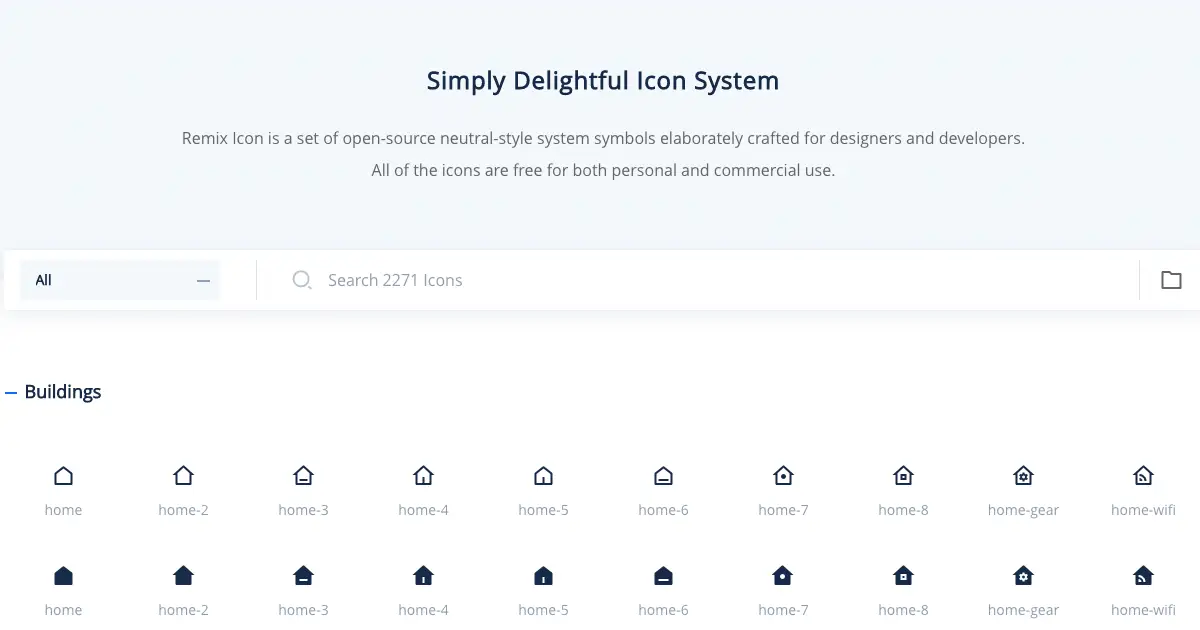Select the home-5 line icon
1200x630 pixels.
pos(543,475)
